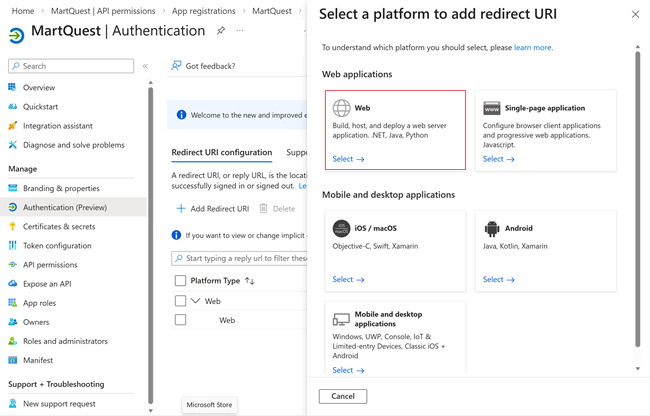Click the Got feedback person icon
Image resolution: width=650 pixels, height=416 pixels.
click(176, 65)
